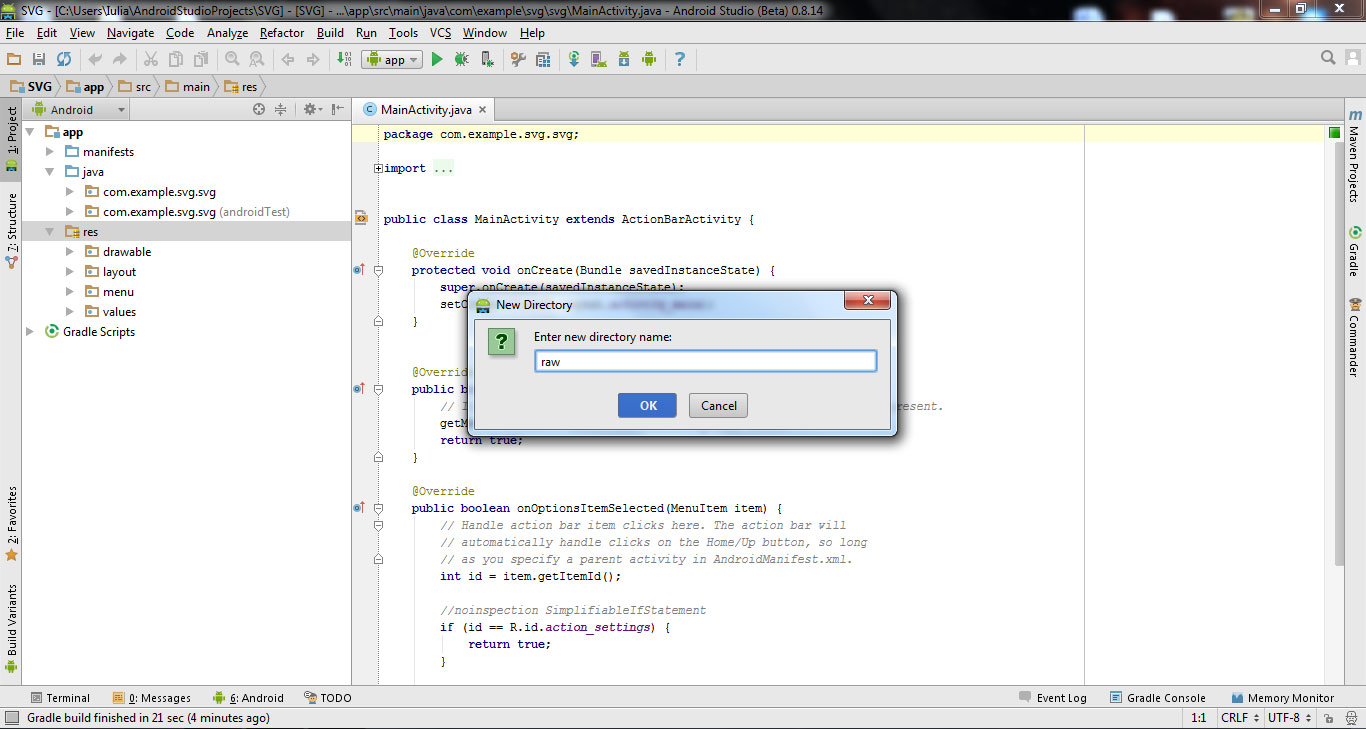Click the Forward navigation arrow

(313, 60)
